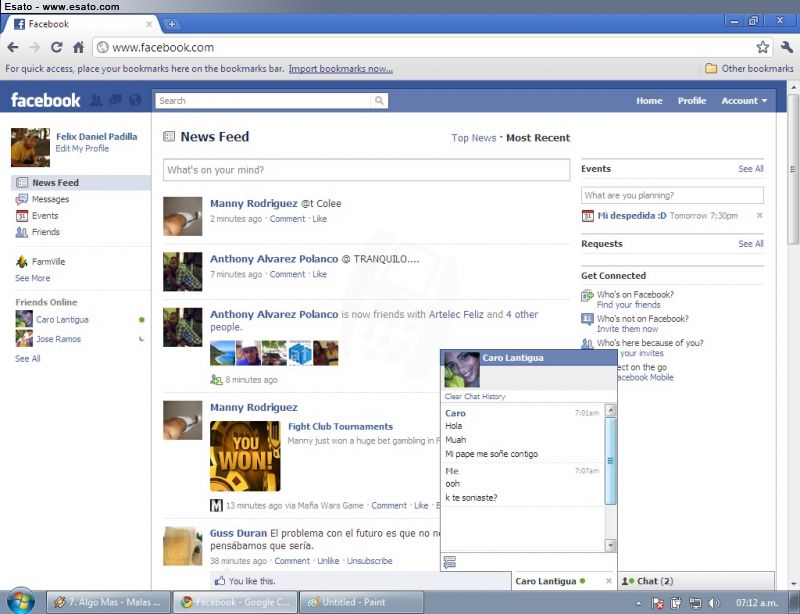Open the browser home page icon

pos(78,47)
